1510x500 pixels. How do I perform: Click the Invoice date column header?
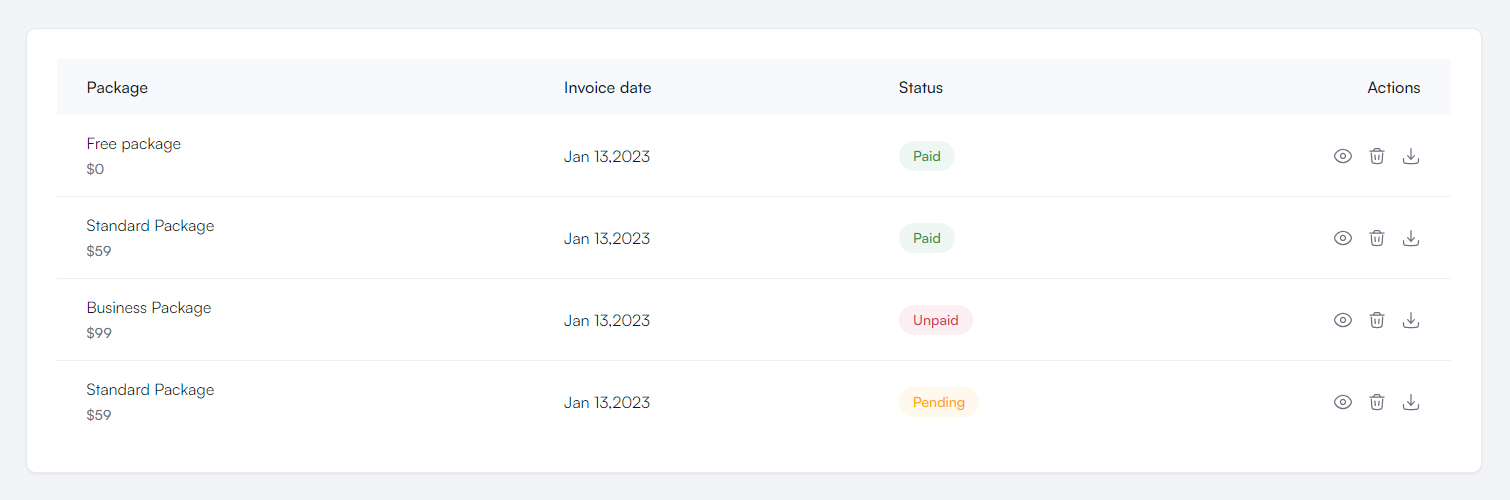[607, 88]
